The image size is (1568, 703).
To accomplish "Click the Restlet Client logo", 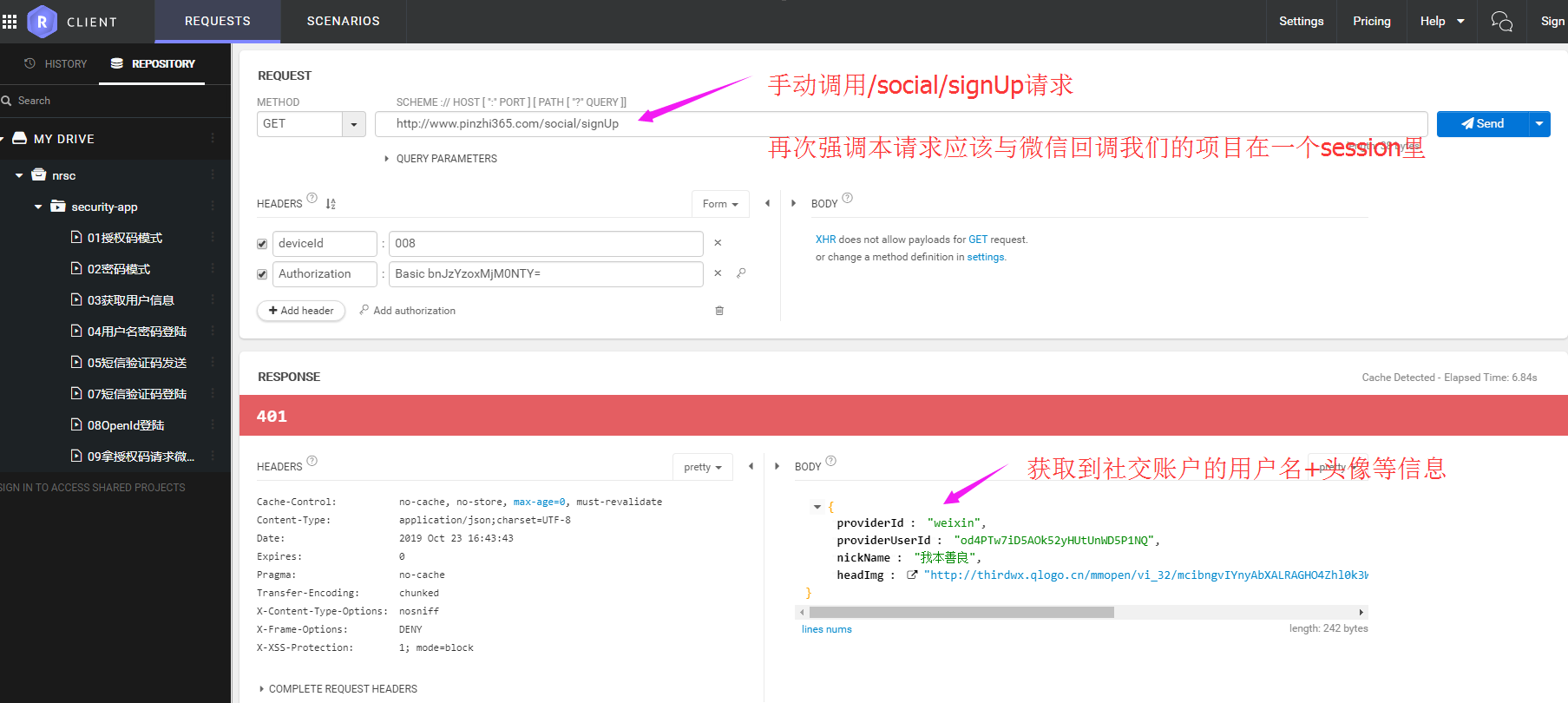I will point(42,22).
